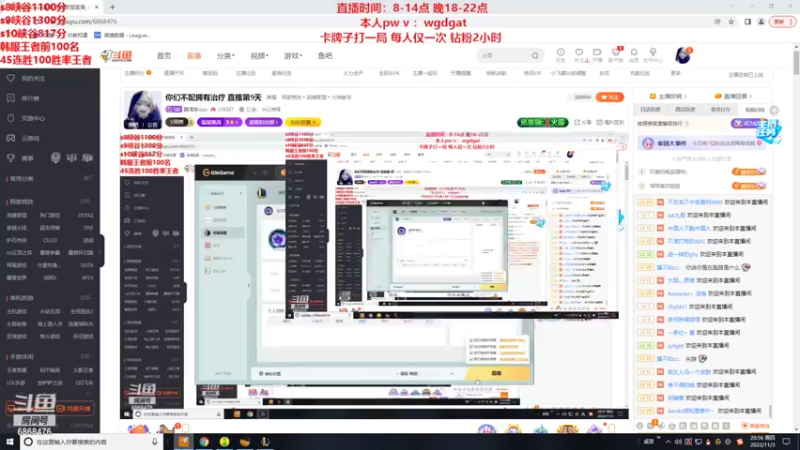Click the 我要开播 button in sidebar
Image resolution: width=800 pixels, height=450 pixels.
pos(76,409)
